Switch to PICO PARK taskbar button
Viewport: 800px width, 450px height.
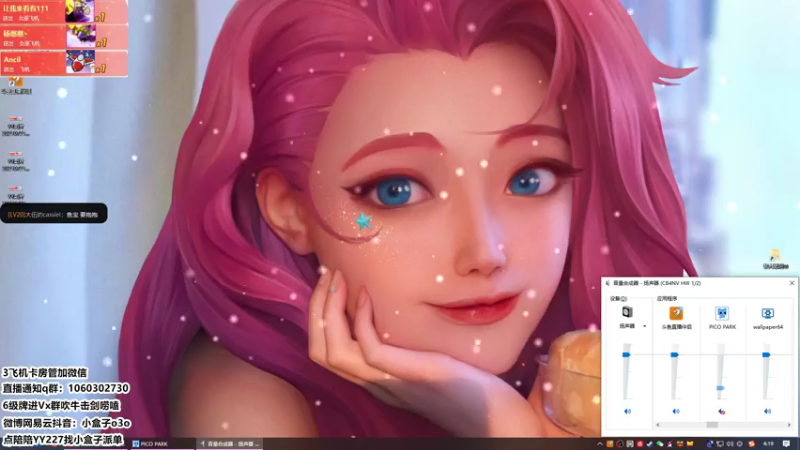(162, 444)
